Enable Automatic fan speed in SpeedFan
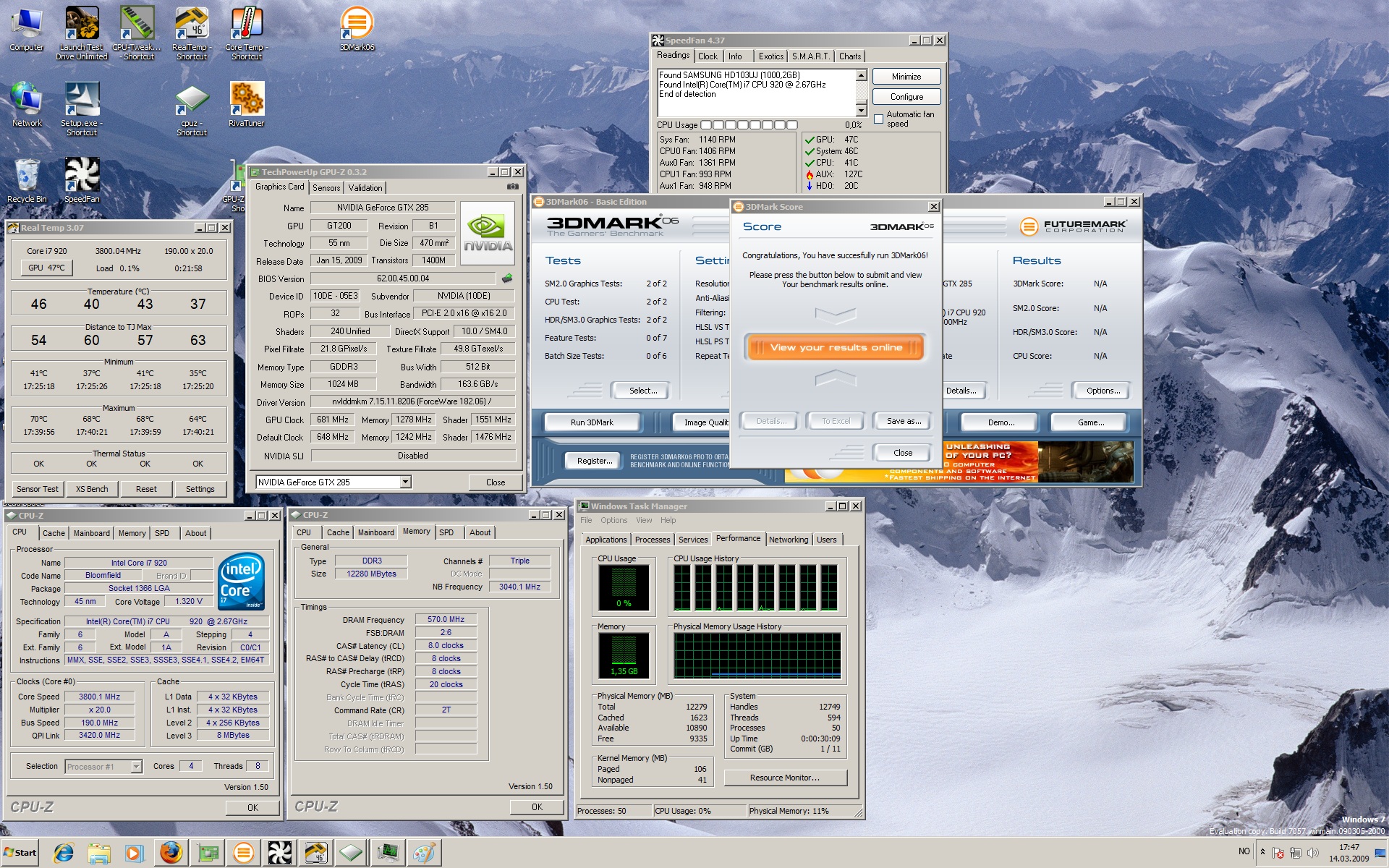The height and width of the screenshot is (868, 1389). coord(878,119)
